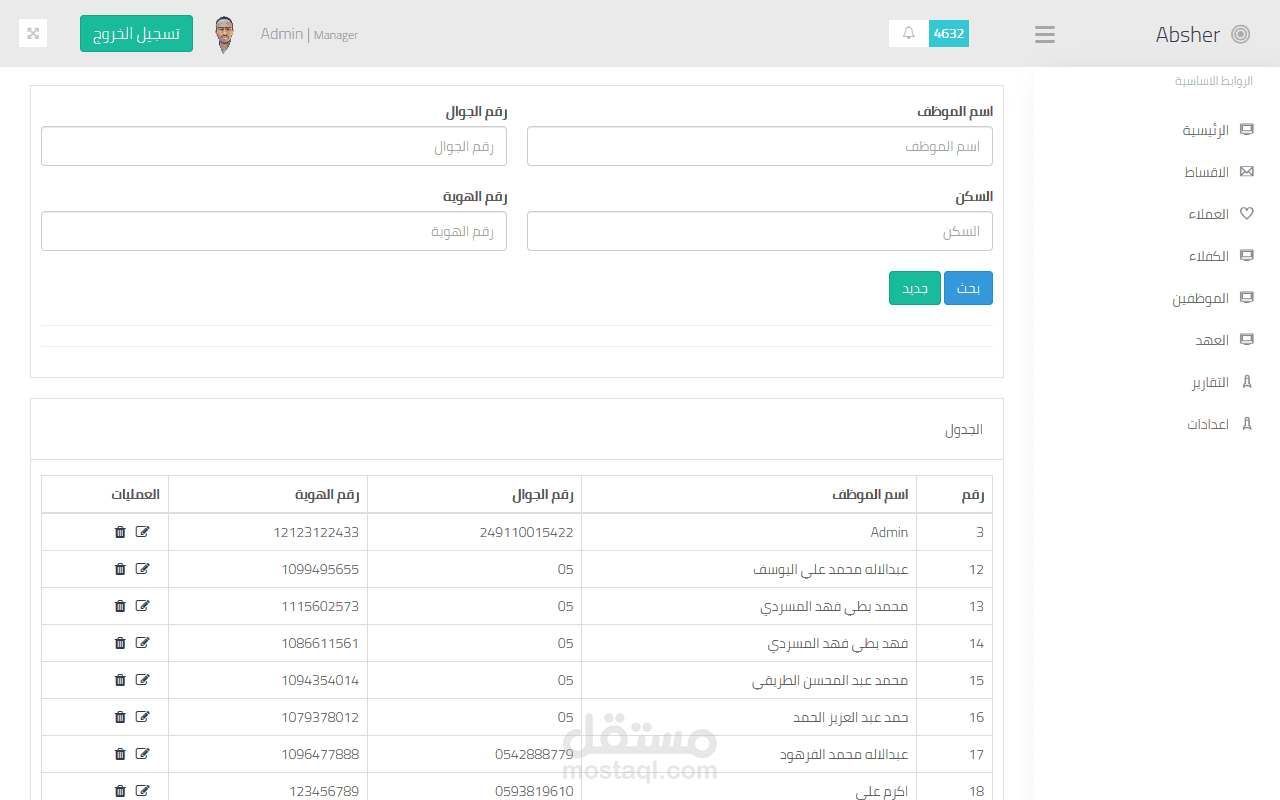
Task: Click the Absher brand title
Action: [1188, 34]
